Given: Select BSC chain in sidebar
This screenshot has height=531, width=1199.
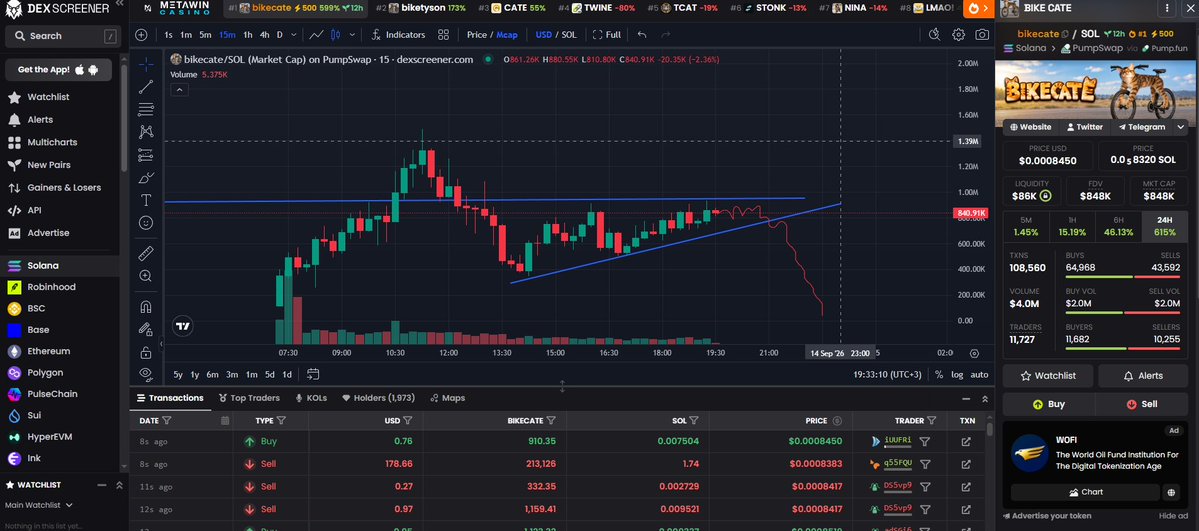Looking at the screenshot, I should tap(36, 308).
